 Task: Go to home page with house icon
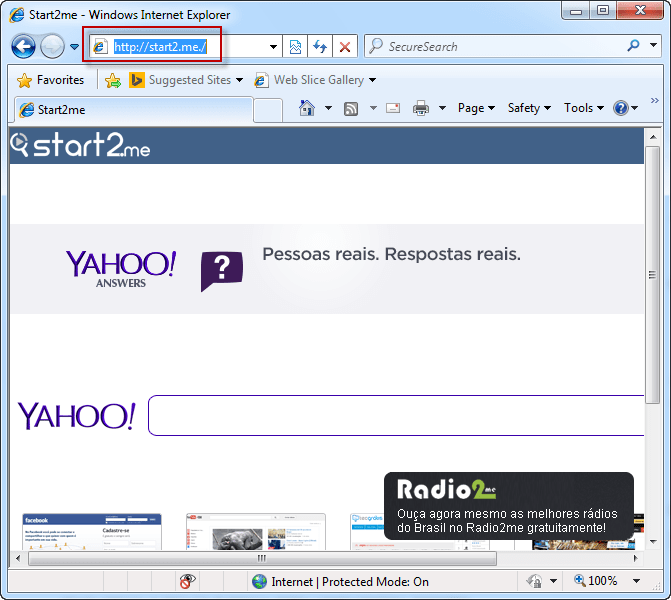click(x=307, y=108)
